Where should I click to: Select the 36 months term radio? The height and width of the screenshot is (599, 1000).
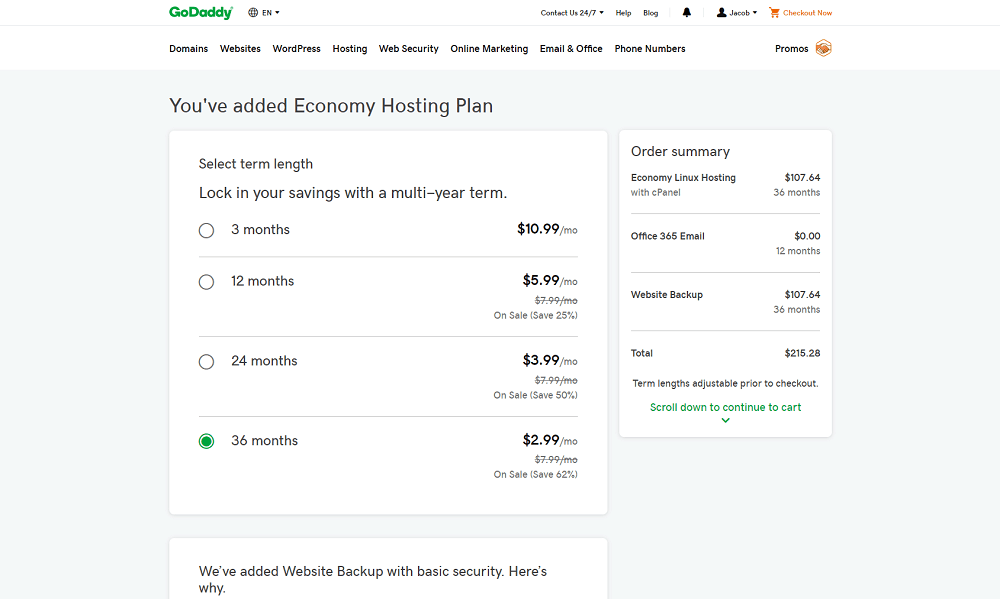[x=206, y=441]
